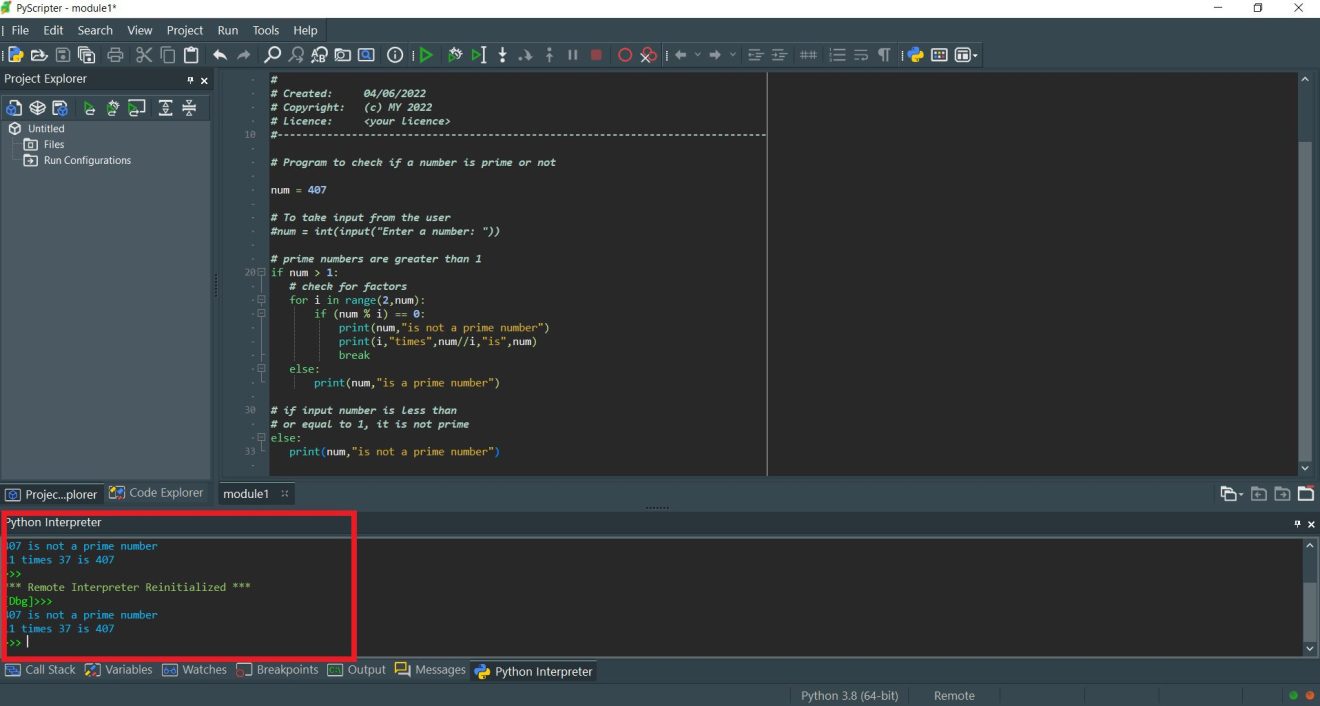Print the current module using the Printer icon
1320x706 pixels.
coord(116,55)
